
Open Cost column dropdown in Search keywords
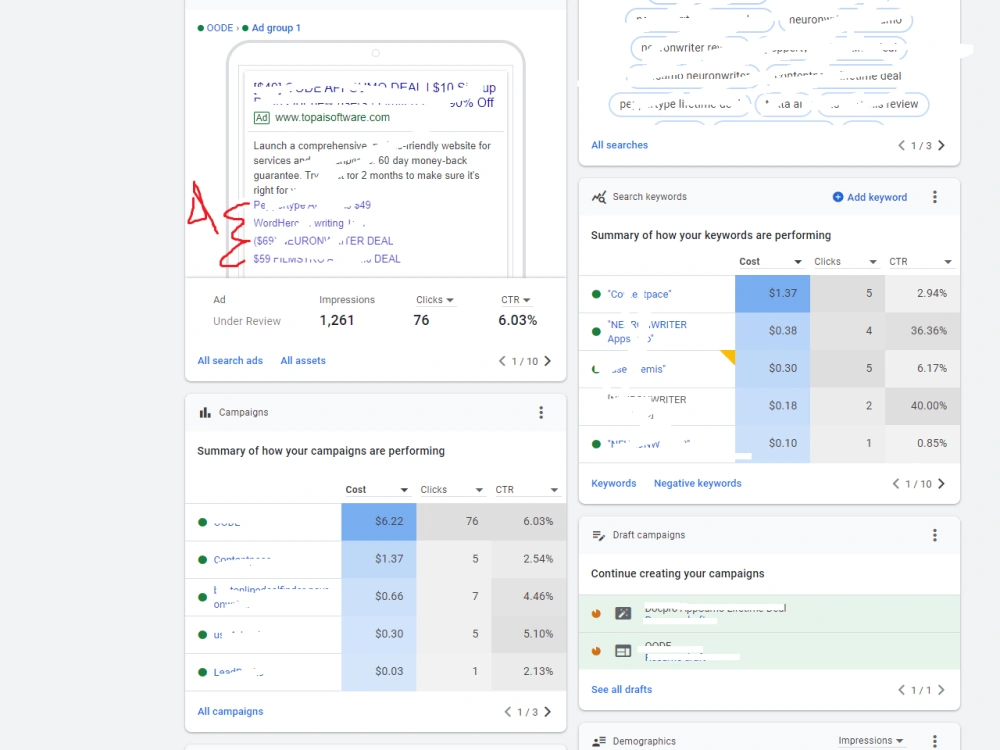pyautogui.click(x=770, y=261)
